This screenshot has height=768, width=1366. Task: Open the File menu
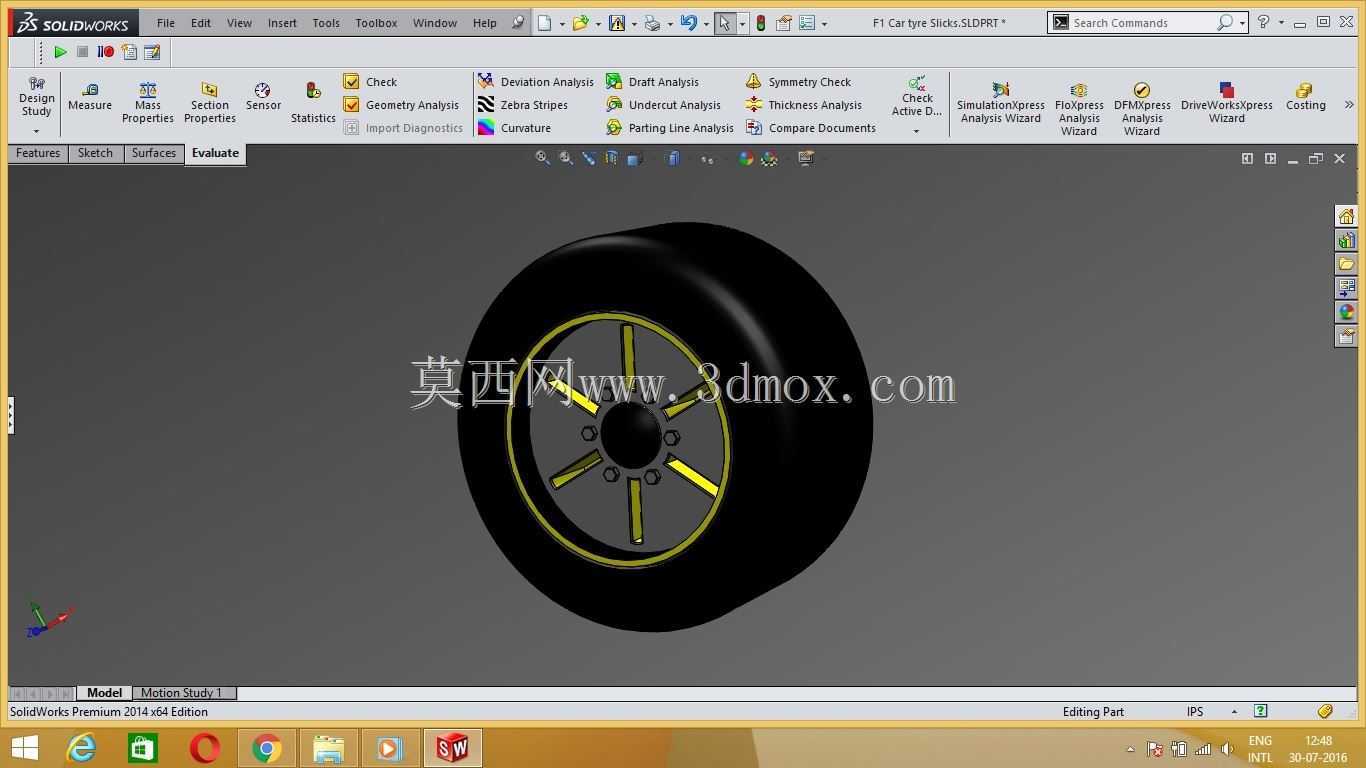coord(166,23)
